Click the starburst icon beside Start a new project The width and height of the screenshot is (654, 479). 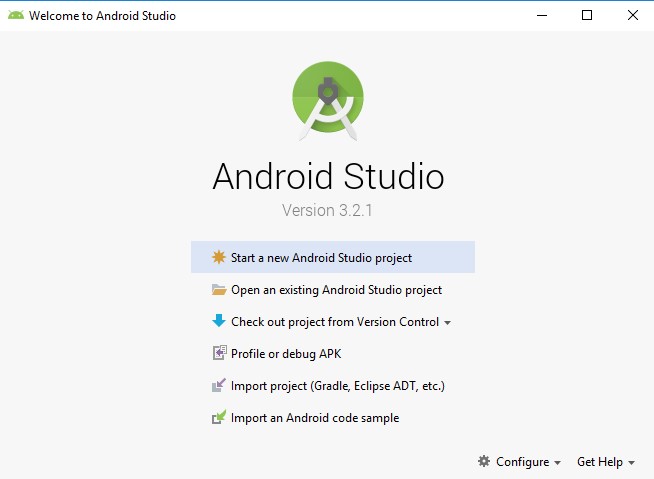click(219, 257)
